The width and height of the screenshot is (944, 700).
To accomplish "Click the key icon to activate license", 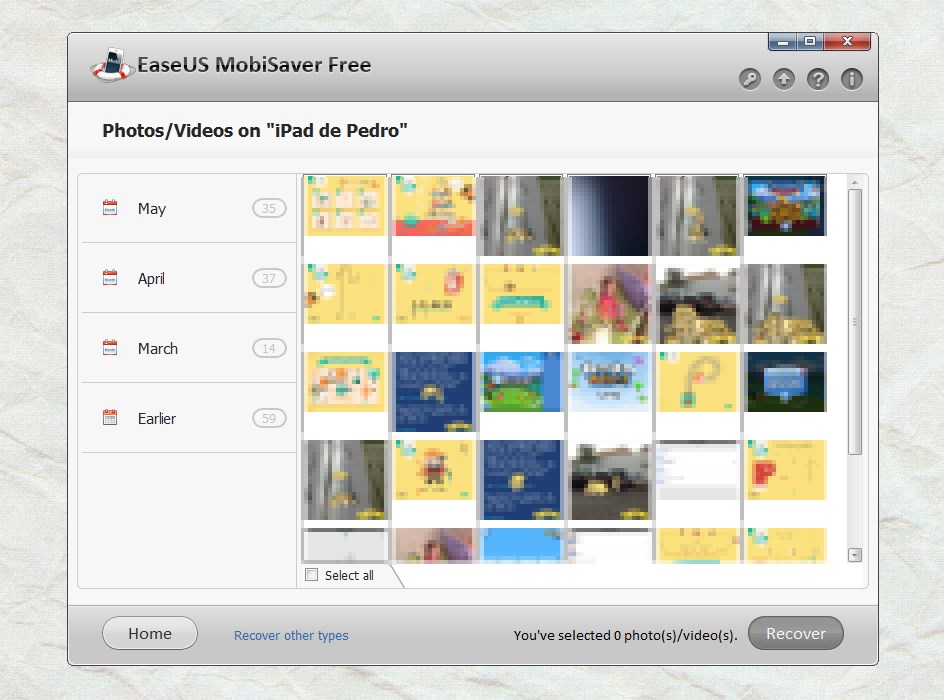I will (750, 79).
